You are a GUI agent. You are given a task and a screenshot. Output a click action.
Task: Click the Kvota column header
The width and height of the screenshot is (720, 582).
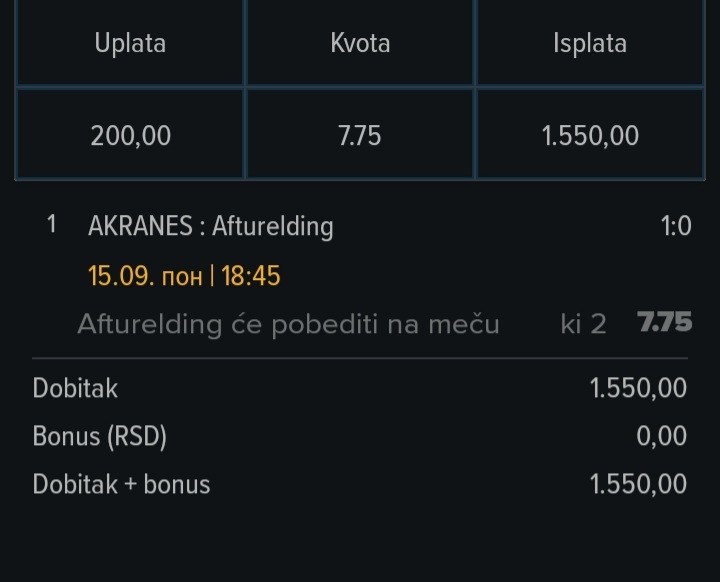click(x=360, y=43)
